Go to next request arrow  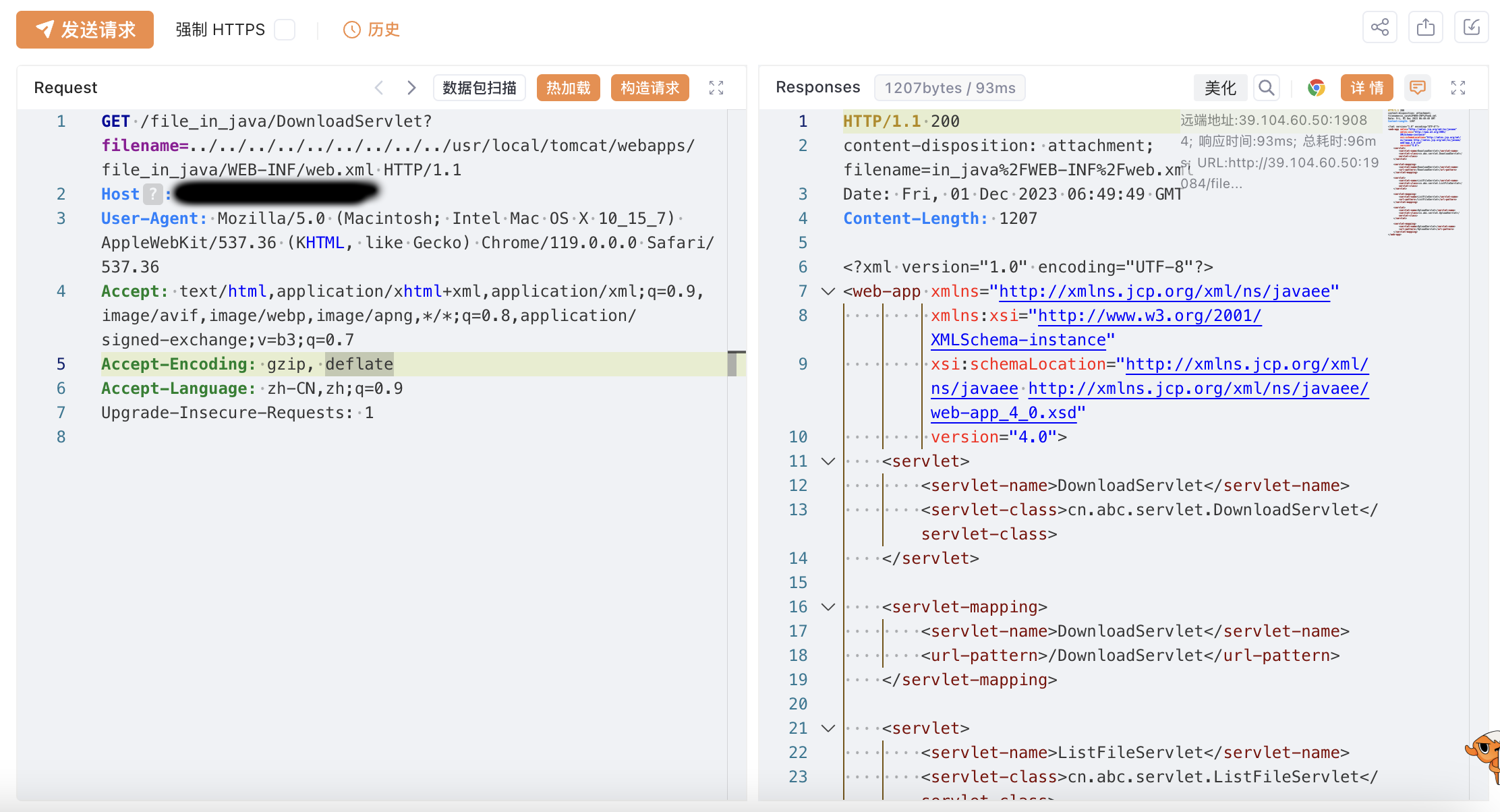[411, 88]
